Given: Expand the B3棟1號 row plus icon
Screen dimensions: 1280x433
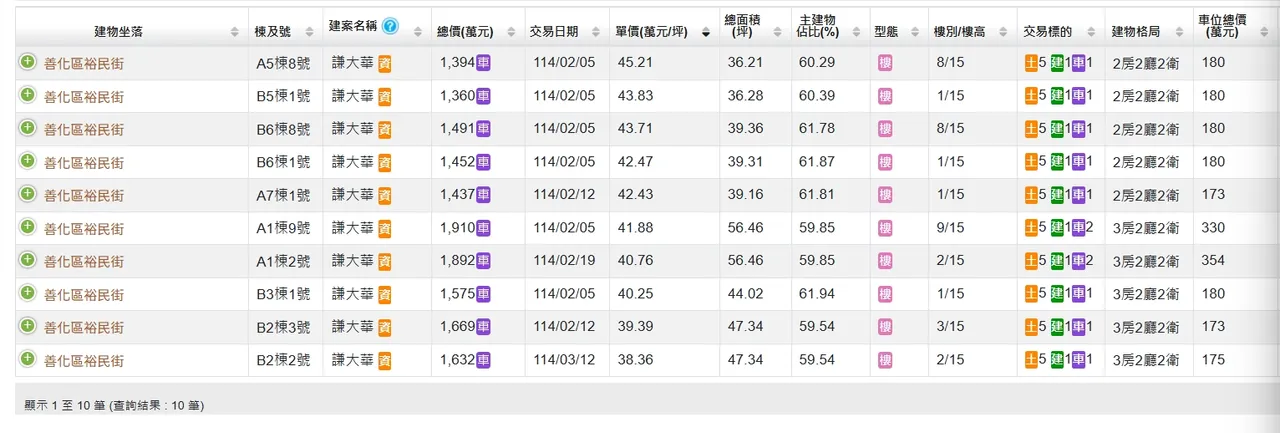Looking at the screenshot, I should [28, 293].
